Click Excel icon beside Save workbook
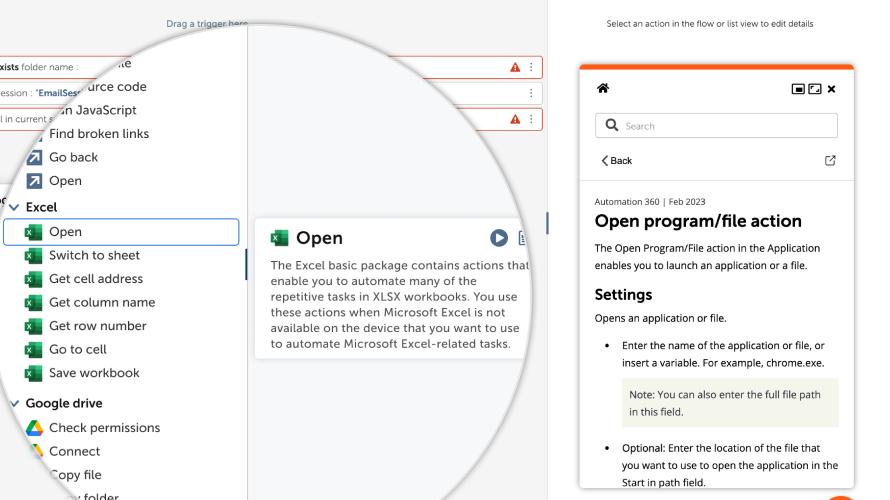Image resolution: width=890 pixels, height=500 pixels. coord(33,373)
